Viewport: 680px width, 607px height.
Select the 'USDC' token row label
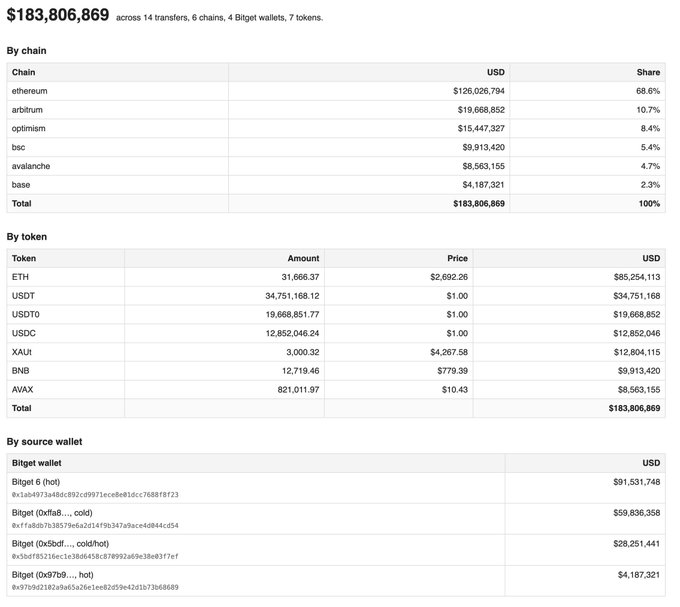point(24,333)
